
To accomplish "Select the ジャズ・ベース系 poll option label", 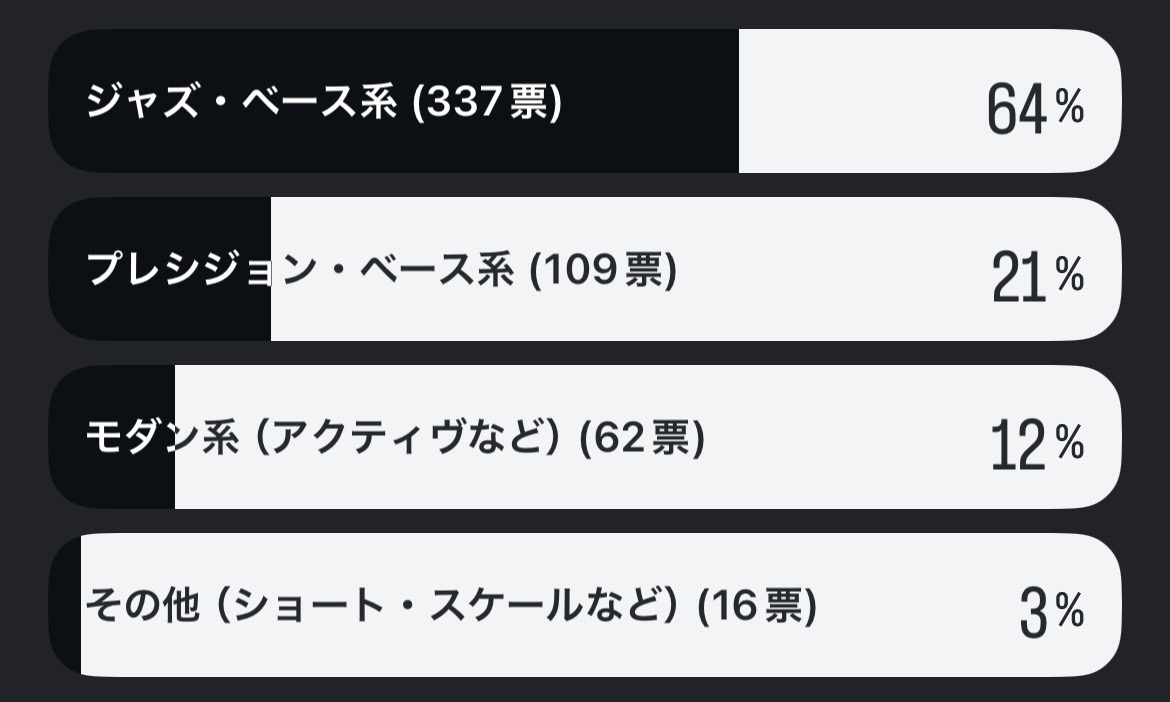I will [242, 102].
